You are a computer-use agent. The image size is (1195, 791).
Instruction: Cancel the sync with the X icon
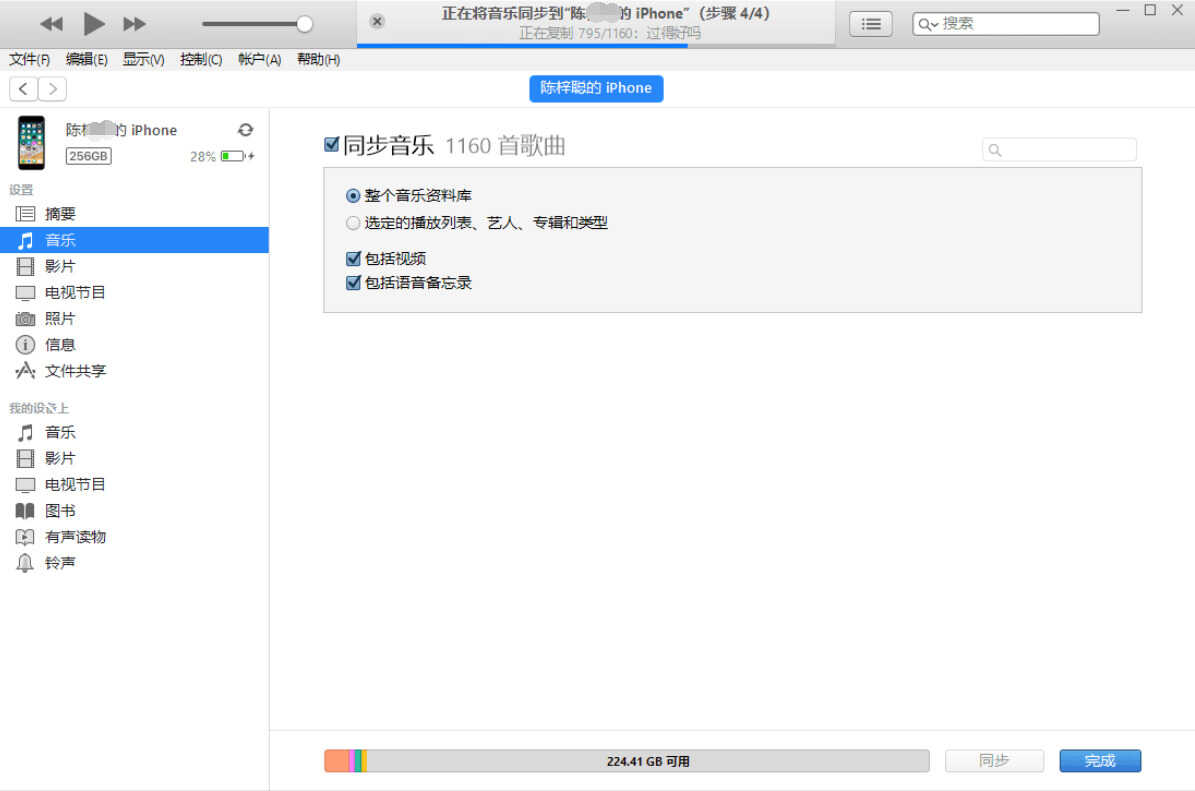[376, 21]
